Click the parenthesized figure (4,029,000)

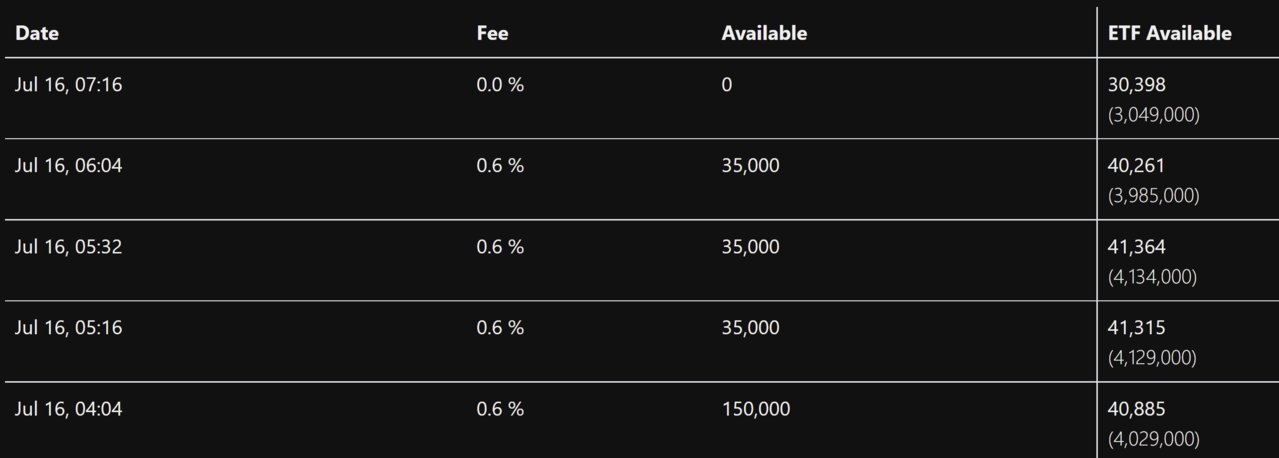click(1153, 438)
